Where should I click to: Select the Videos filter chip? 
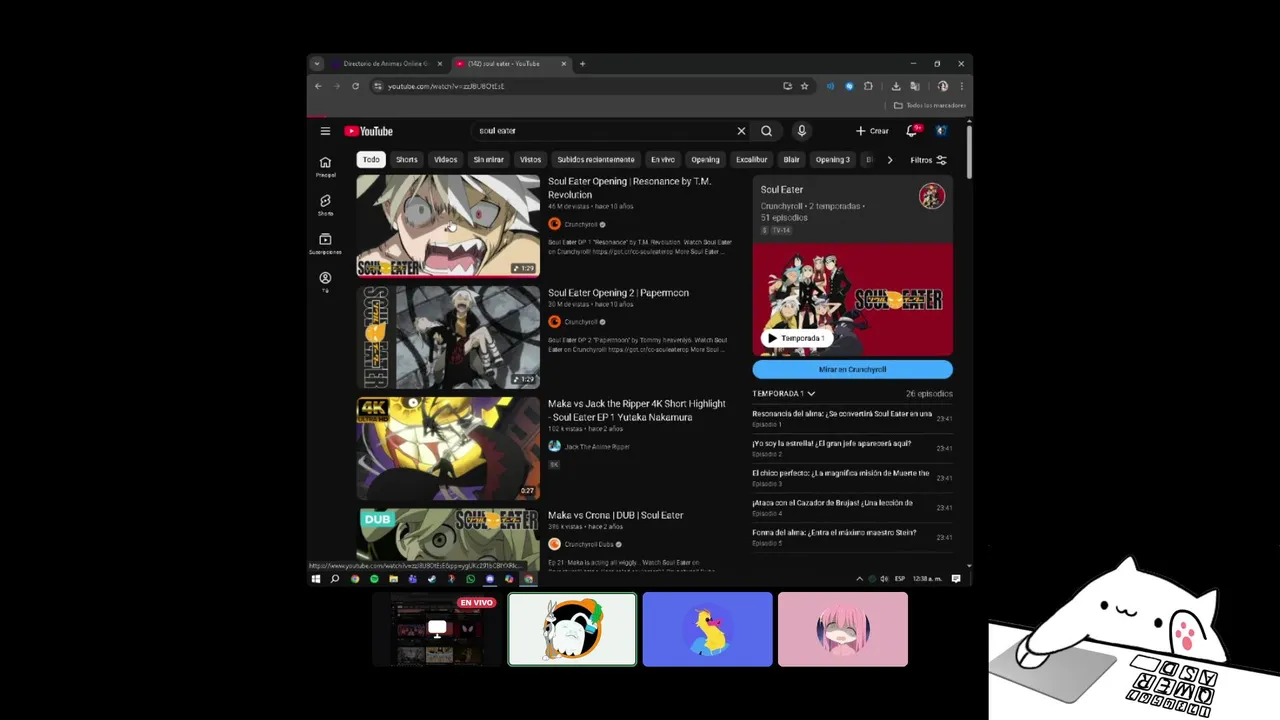coord(446,160)
